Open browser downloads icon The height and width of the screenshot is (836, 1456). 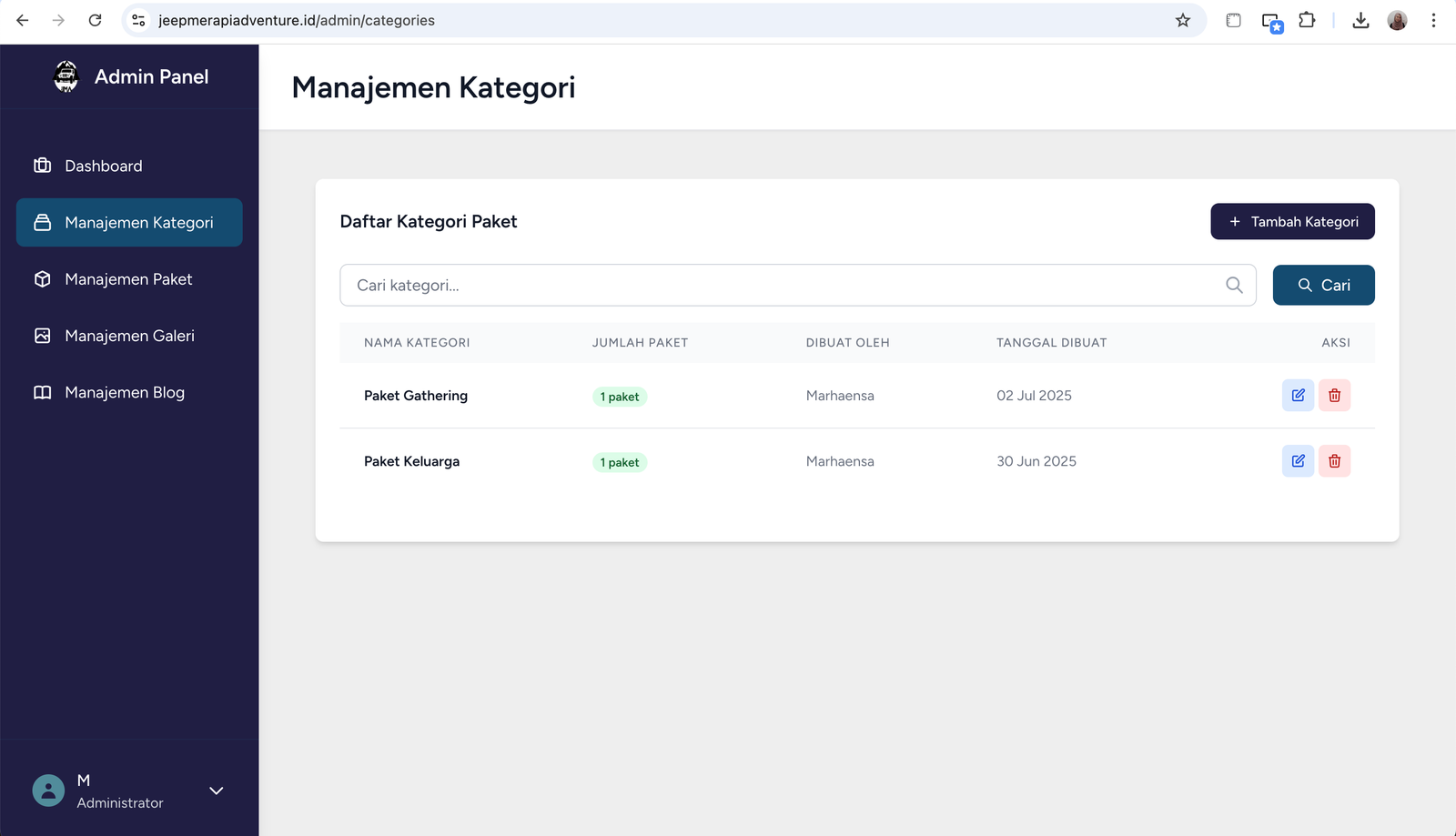click(1360, 20)
